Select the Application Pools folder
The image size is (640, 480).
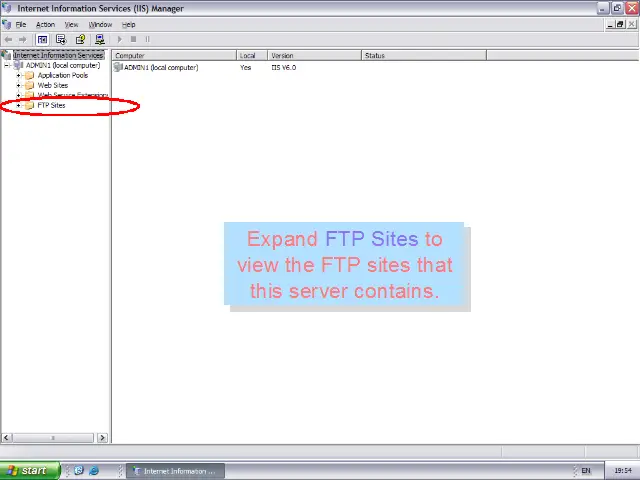tap(63, 75)
